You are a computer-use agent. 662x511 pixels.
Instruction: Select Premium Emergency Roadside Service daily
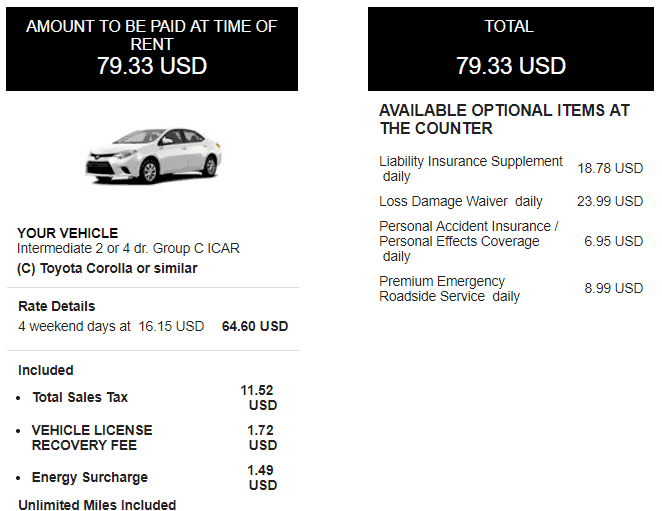pyautogui.click(x=449, y=288)
